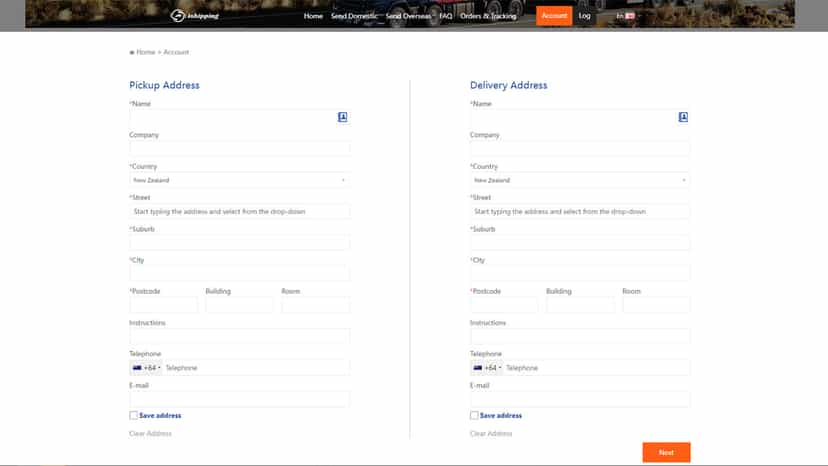
Task: Focus Pickup E-mail field
Action: tap(239, 399)
